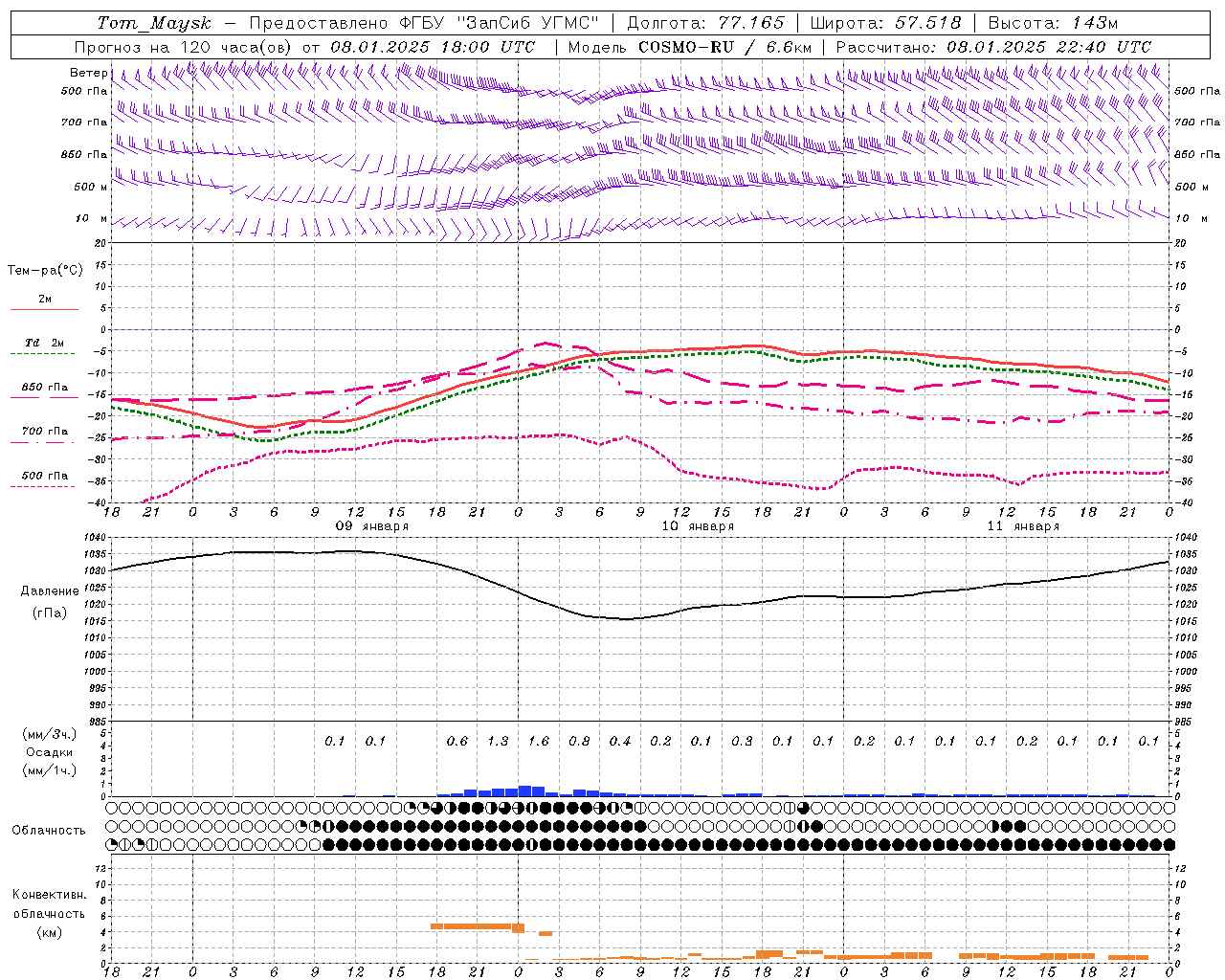The width and height of the screenshot is (1225, 980).
Task: Click the 0.4 precipitation value
Action: coord(620,741)
